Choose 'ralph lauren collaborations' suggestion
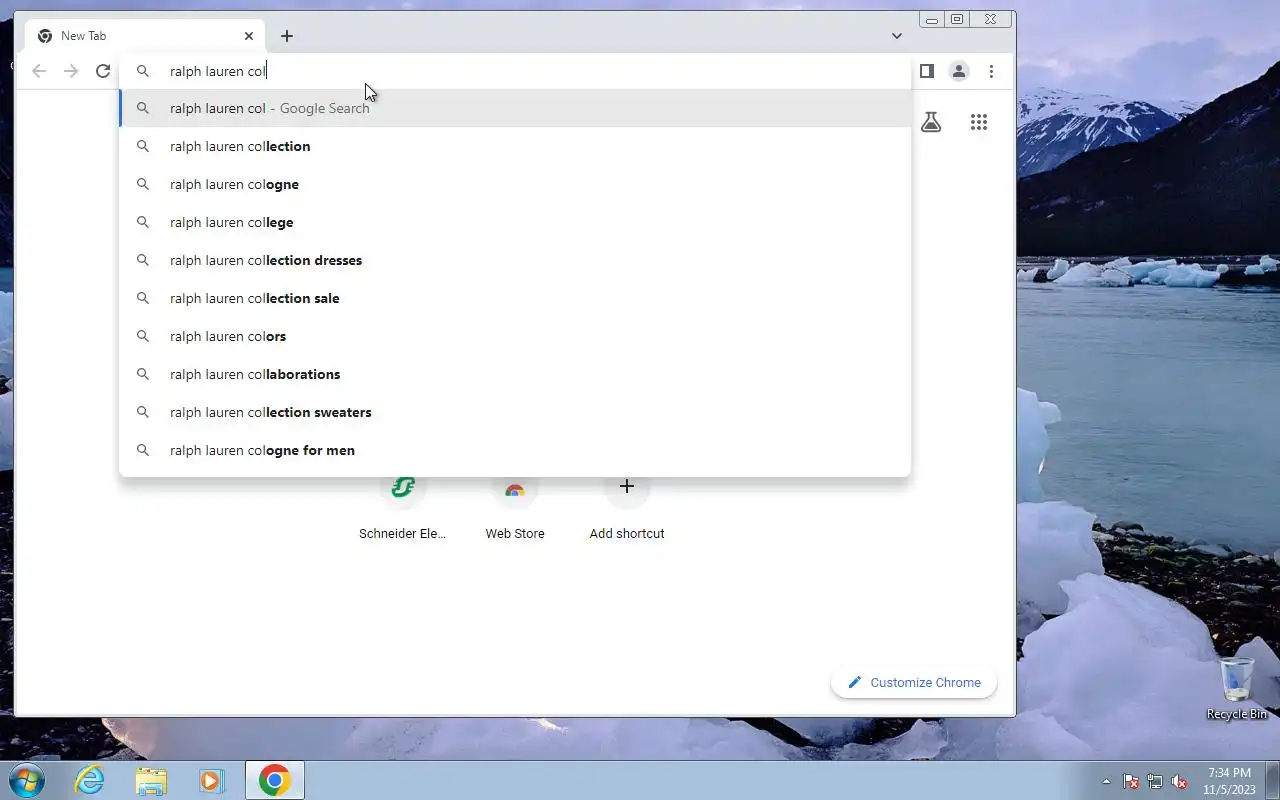The image size is (1280, 800). click(515, 374)
